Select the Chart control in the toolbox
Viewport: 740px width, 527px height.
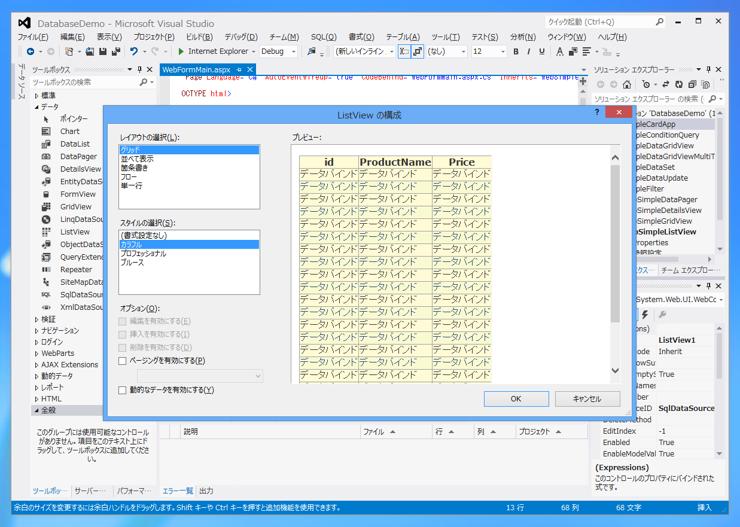click(x=69, y=131)
